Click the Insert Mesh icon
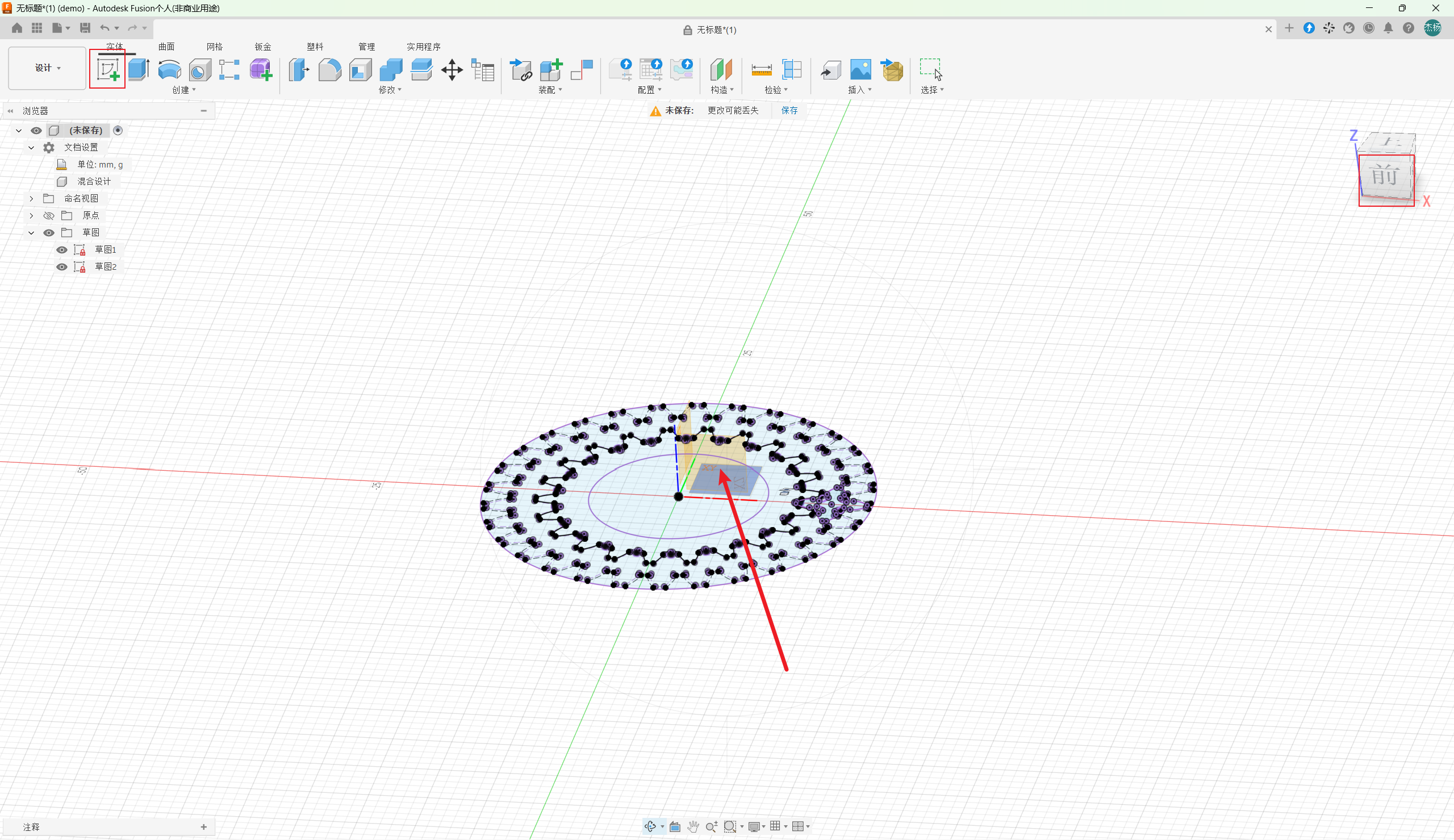 (892, 70)
